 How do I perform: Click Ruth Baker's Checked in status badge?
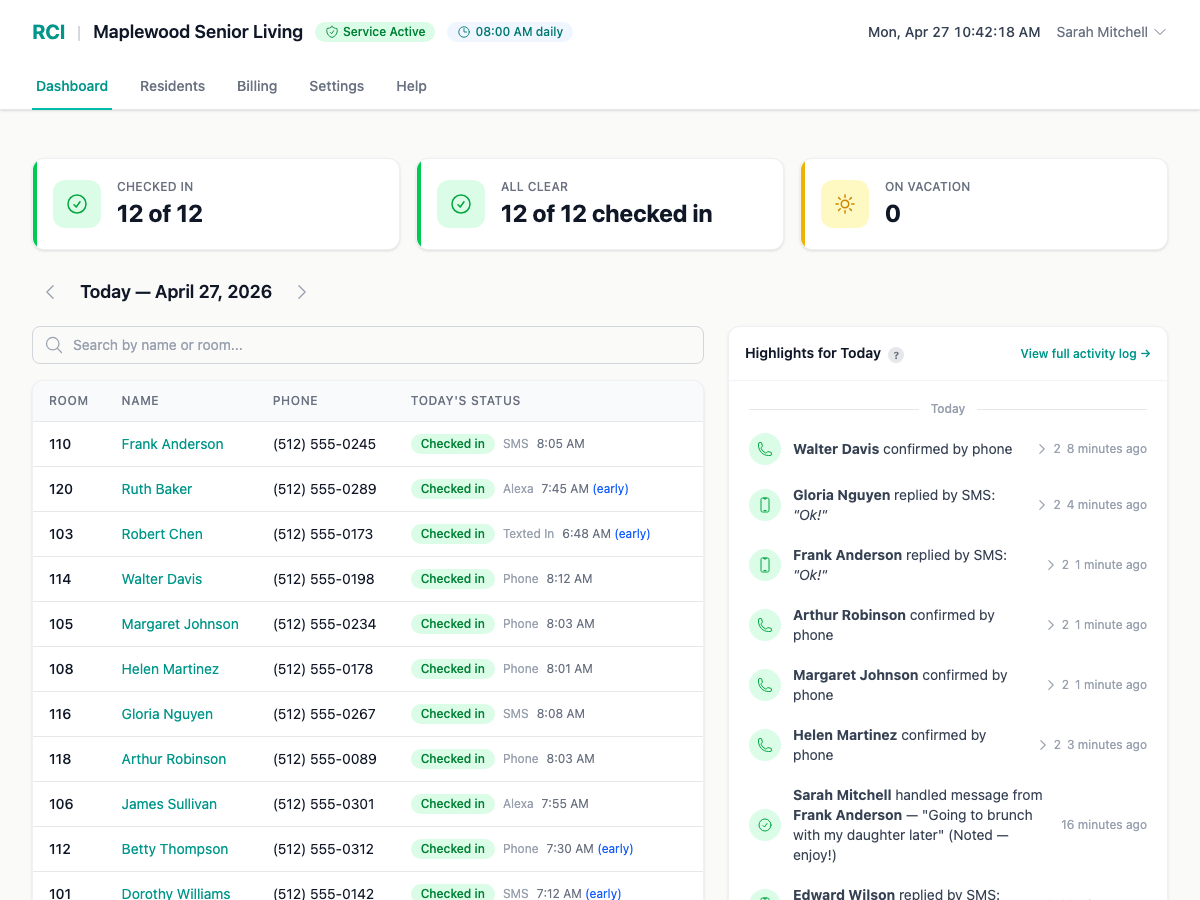pos(453,489)
